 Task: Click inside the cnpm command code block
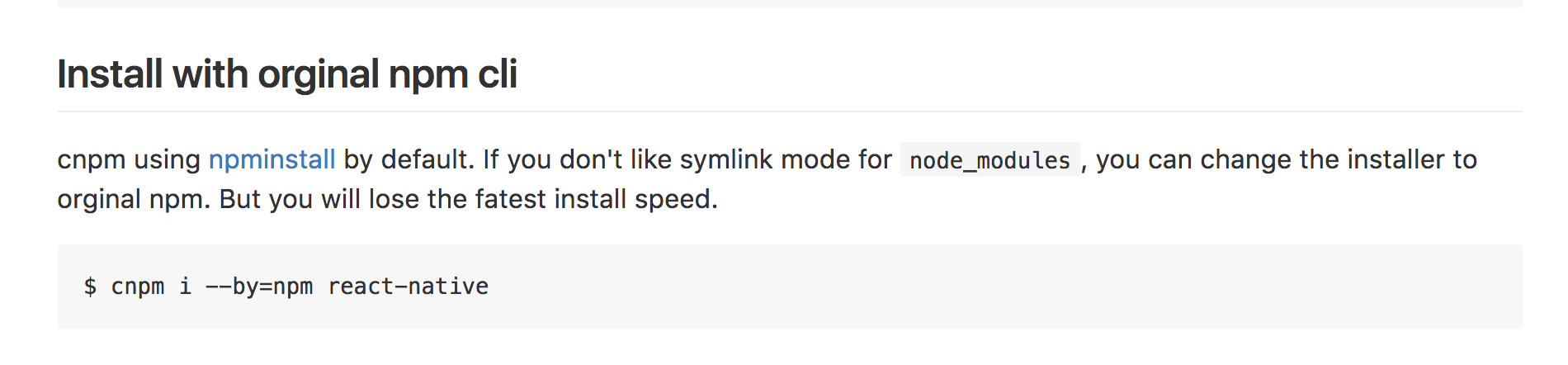790,287
